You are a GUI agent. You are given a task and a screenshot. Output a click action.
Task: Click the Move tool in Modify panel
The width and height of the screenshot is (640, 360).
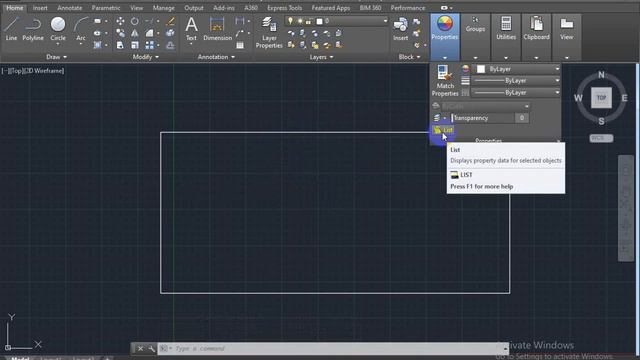point(120,21)
